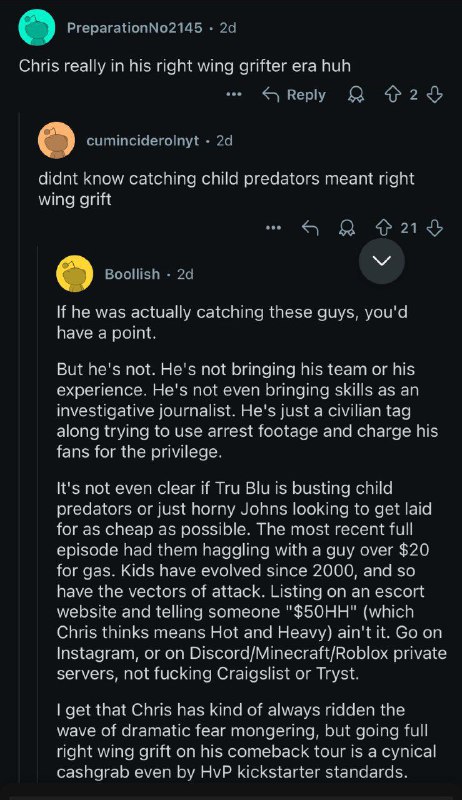The height and width of the screenshot is (800, 462).
Task: Reply to PreparationNo2145's comment
Action: (x=294, y=94)
